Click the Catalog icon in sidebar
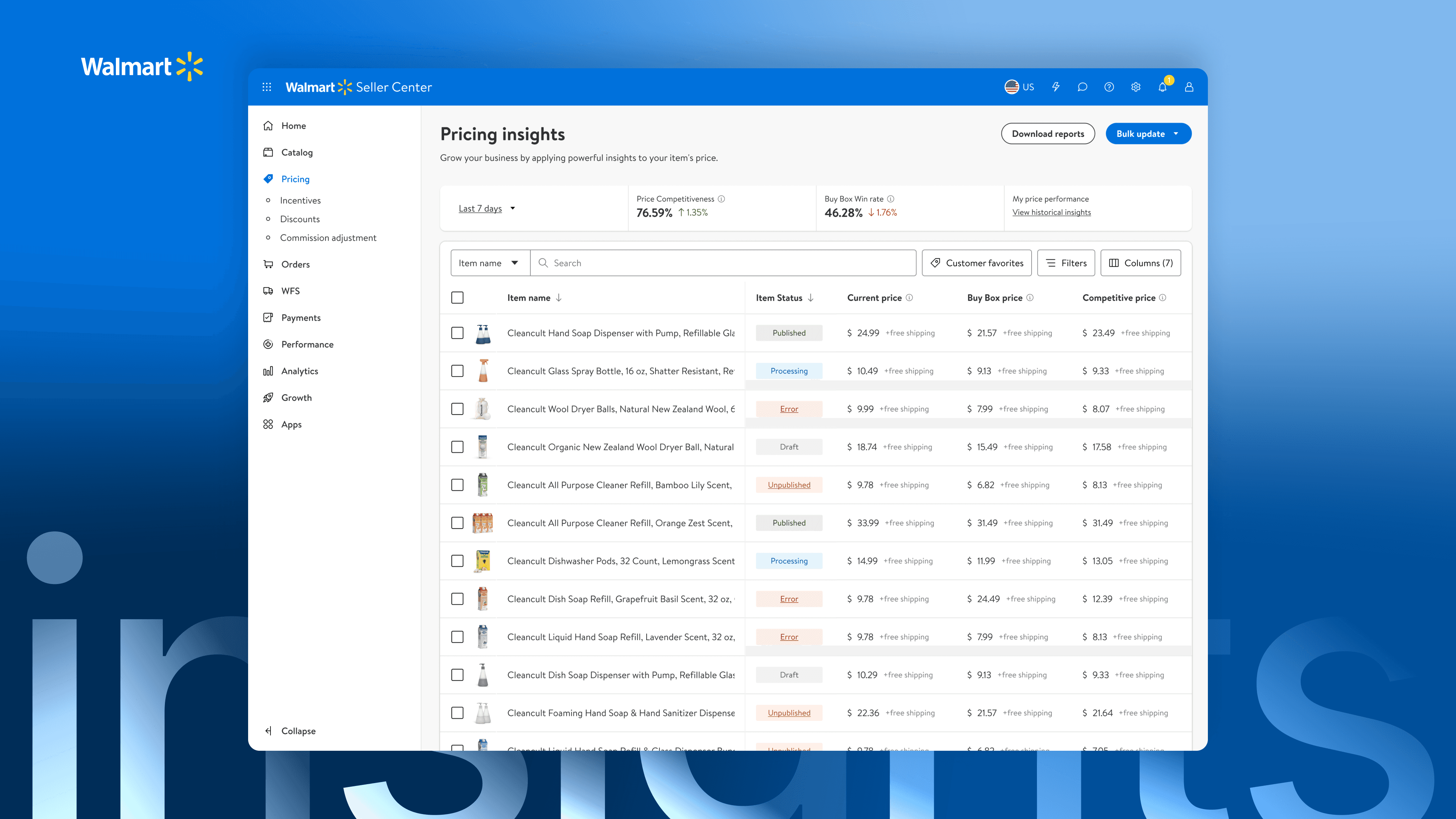The width and height of the screenshot is (1456, 819). click(x=268, y=152)
